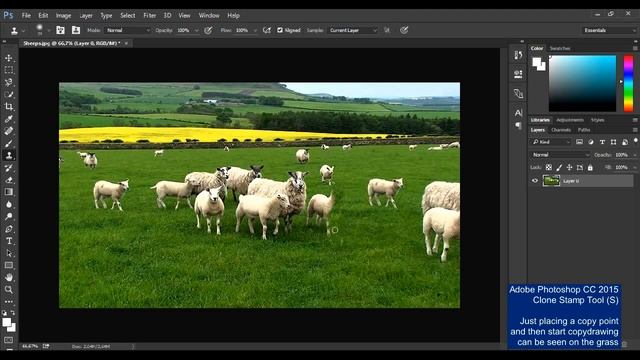
Task: Open the Flow value dropdown
Action: click(255, 31)
